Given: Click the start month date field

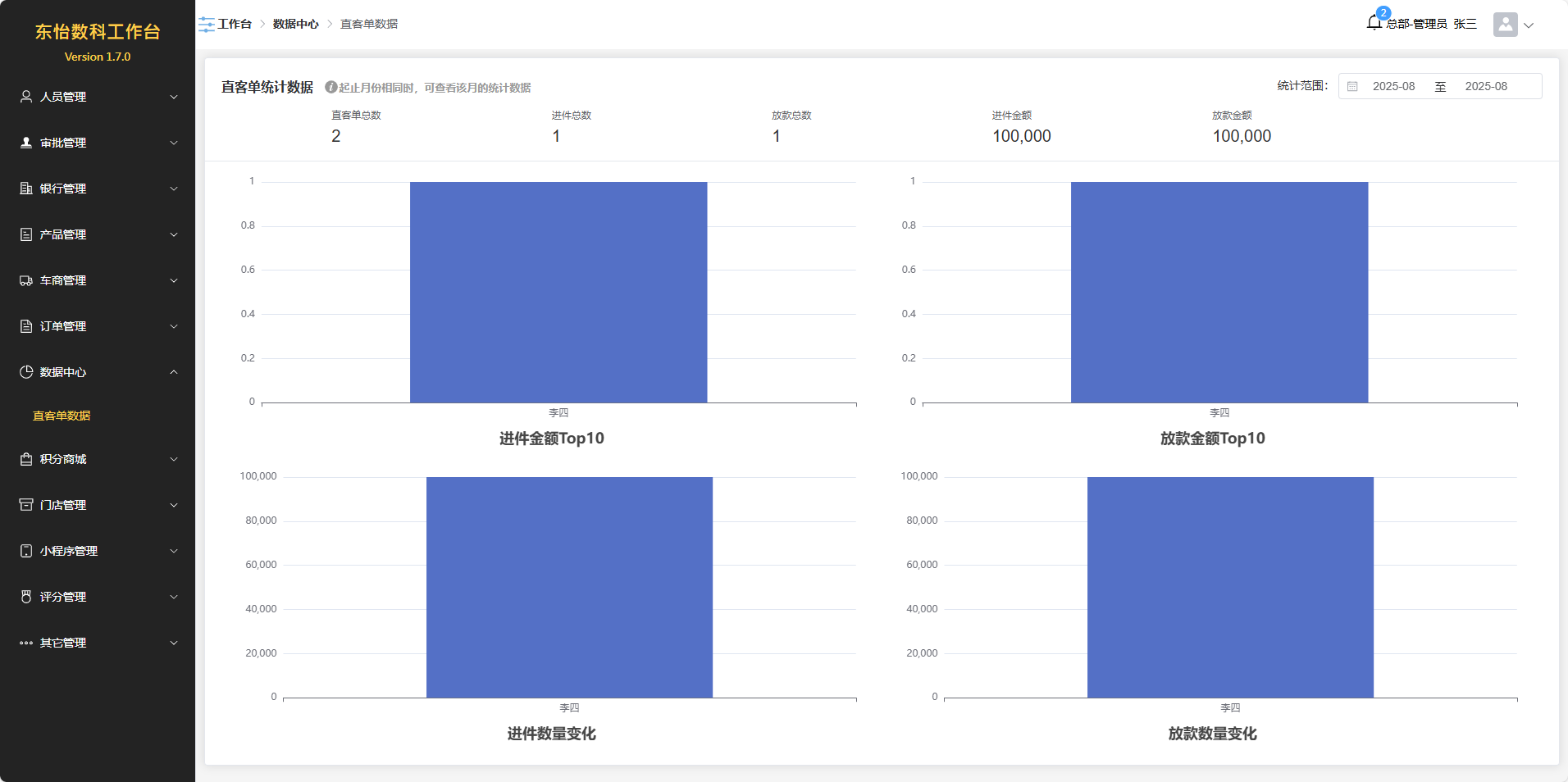Looking at the screenshot, I should coord(1393,86).
